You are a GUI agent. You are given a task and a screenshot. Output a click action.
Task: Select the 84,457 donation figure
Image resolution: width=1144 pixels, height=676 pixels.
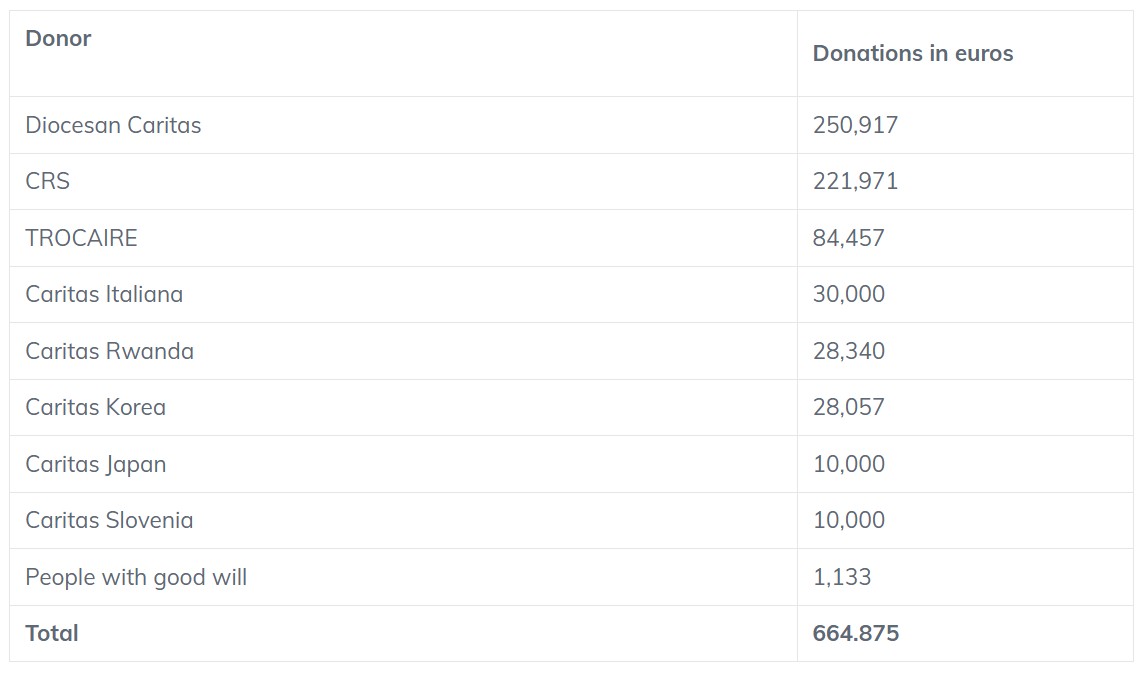tap(849, 238)
